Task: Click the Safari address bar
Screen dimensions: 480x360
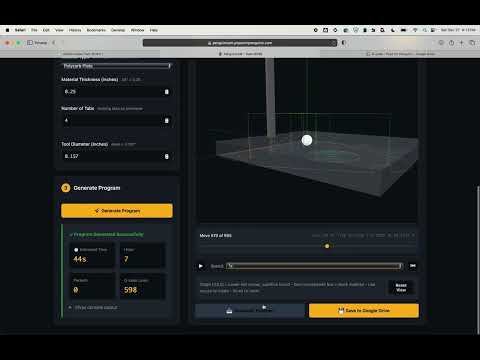Action: click(x=239, y=43)
